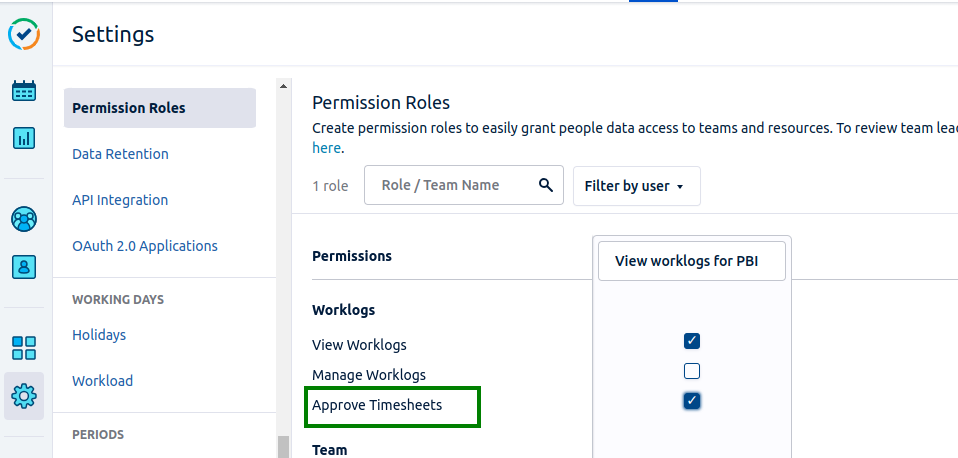
Task: Click the Tempo logo icon
Action: [x=23, y=34]
